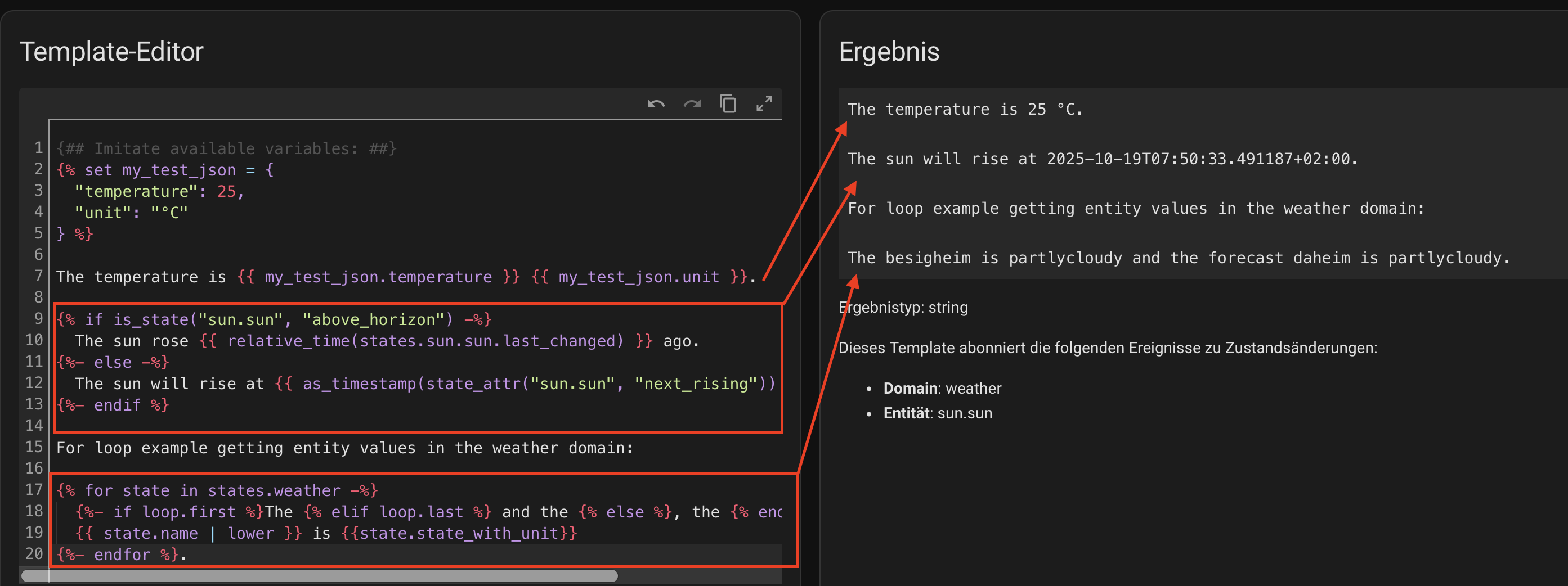
Task: Click the 'for state in states.weather' line
Action: pyautogui.click(x=217, y=490)
